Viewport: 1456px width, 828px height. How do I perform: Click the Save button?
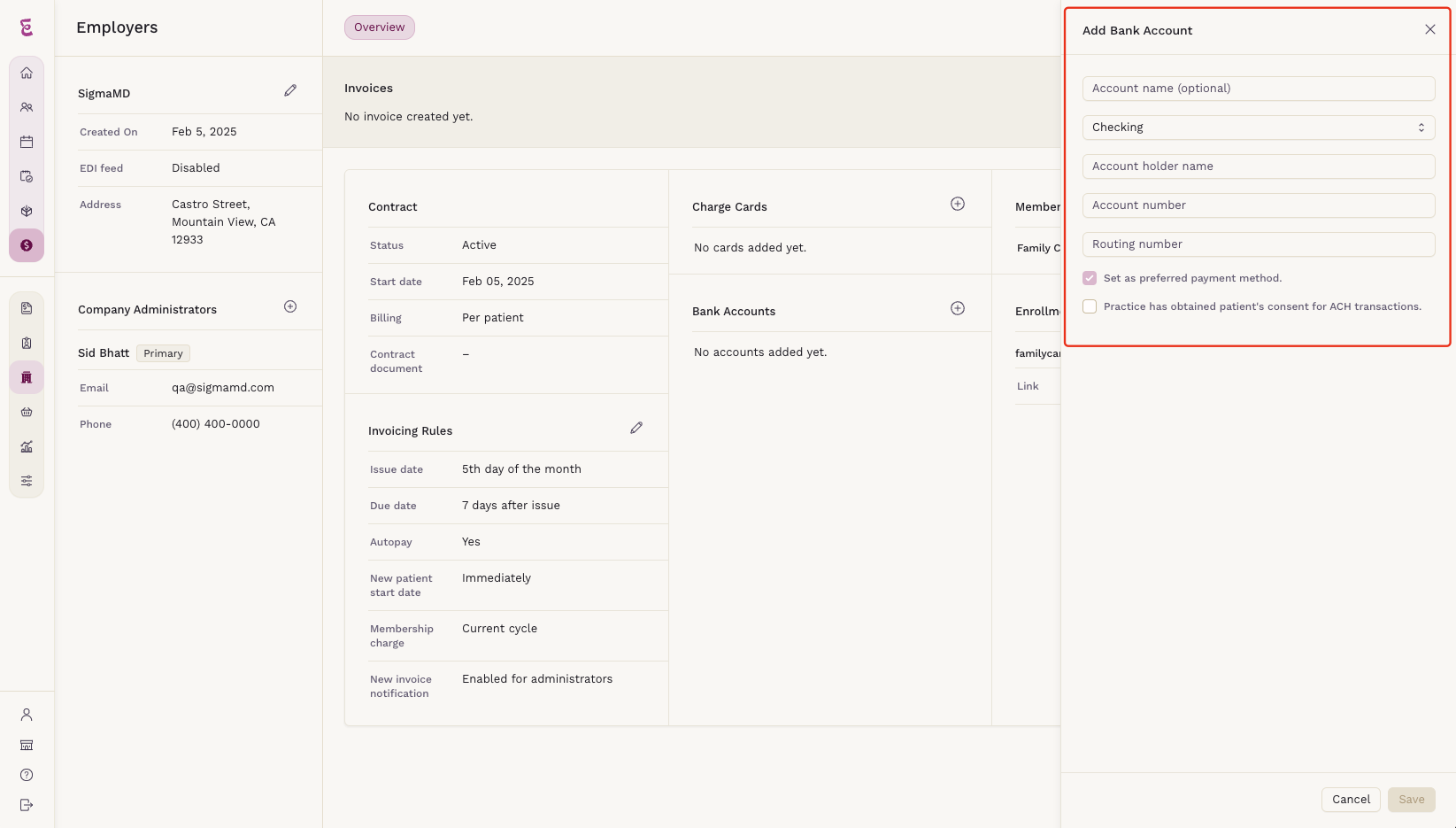[x=1412, y=800]
